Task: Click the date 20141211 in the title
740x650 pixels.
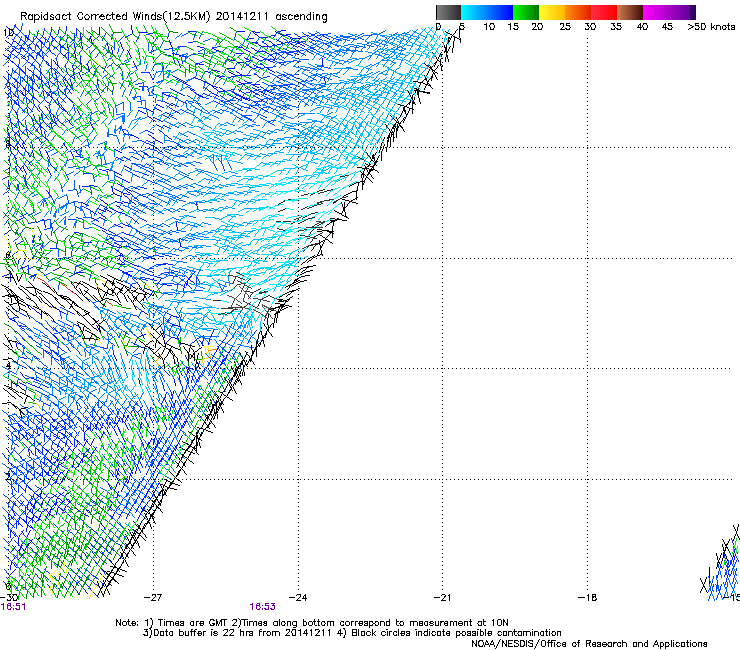Action: (x=242, y=16)
